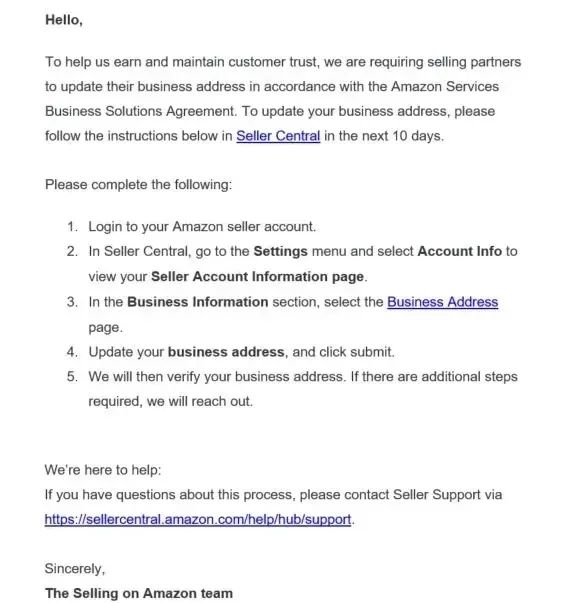Click the "We're here to help:" heading
The width and height of the screenshot is (570, 603).
pyautogui.click(x=103, y=470)
